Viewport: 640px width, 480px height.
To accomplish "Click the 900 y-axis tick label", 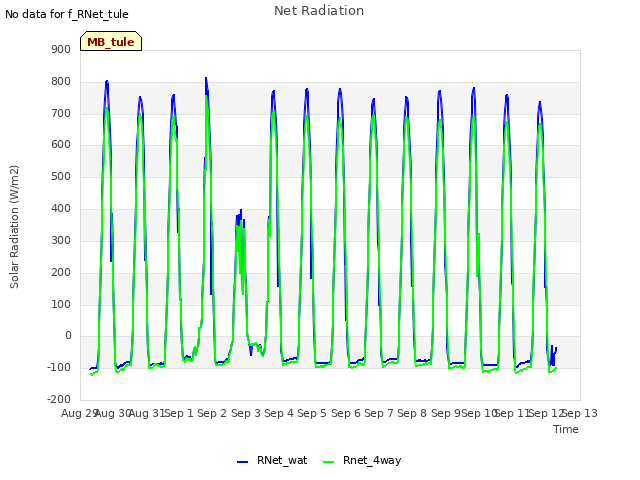I will coord(61,50).
